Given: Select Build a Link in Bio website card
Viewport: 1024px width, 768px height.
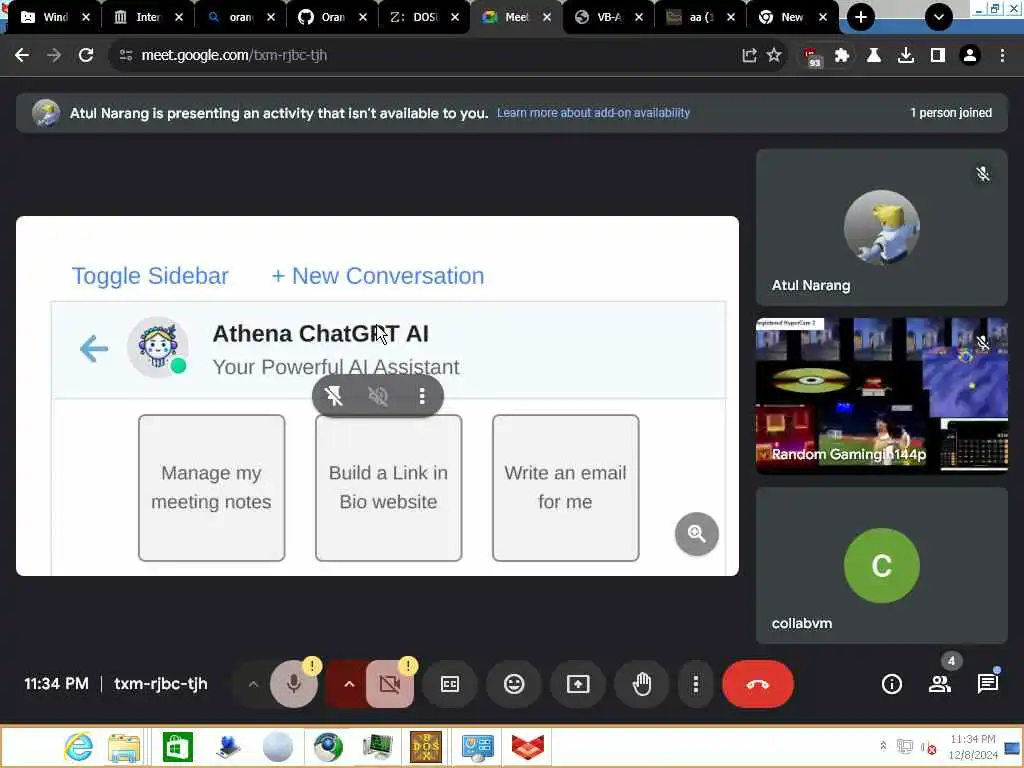Looking at the screenshot, I should [389, 488].
